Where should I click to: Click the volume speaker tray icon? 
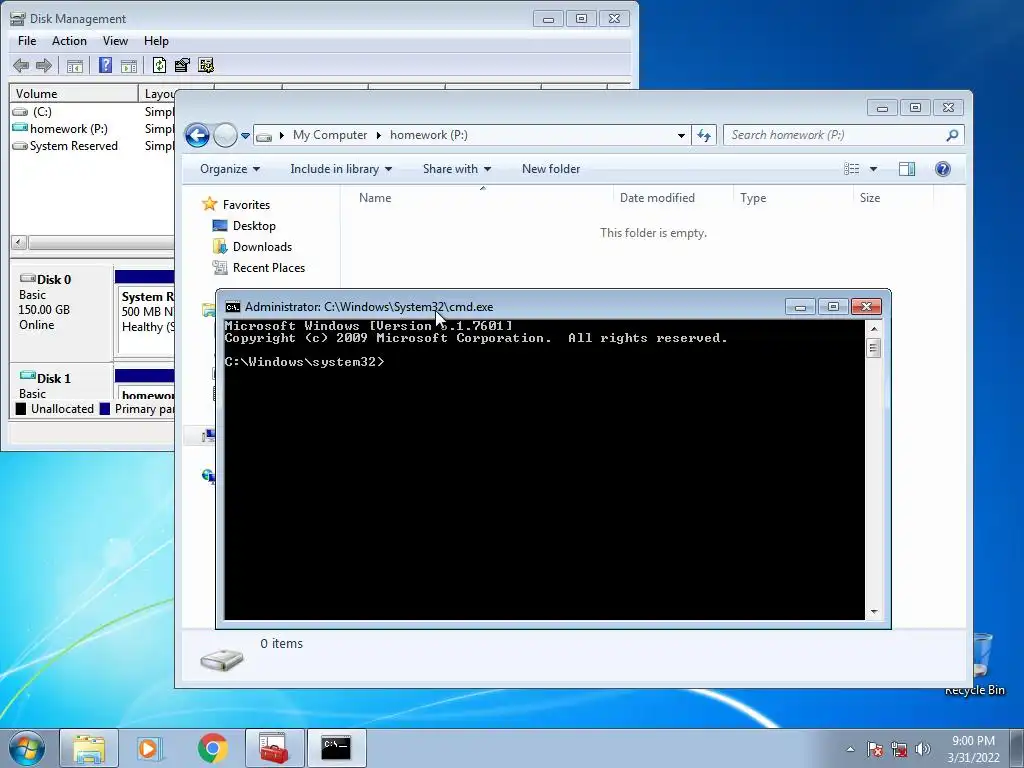click(923, 749)
